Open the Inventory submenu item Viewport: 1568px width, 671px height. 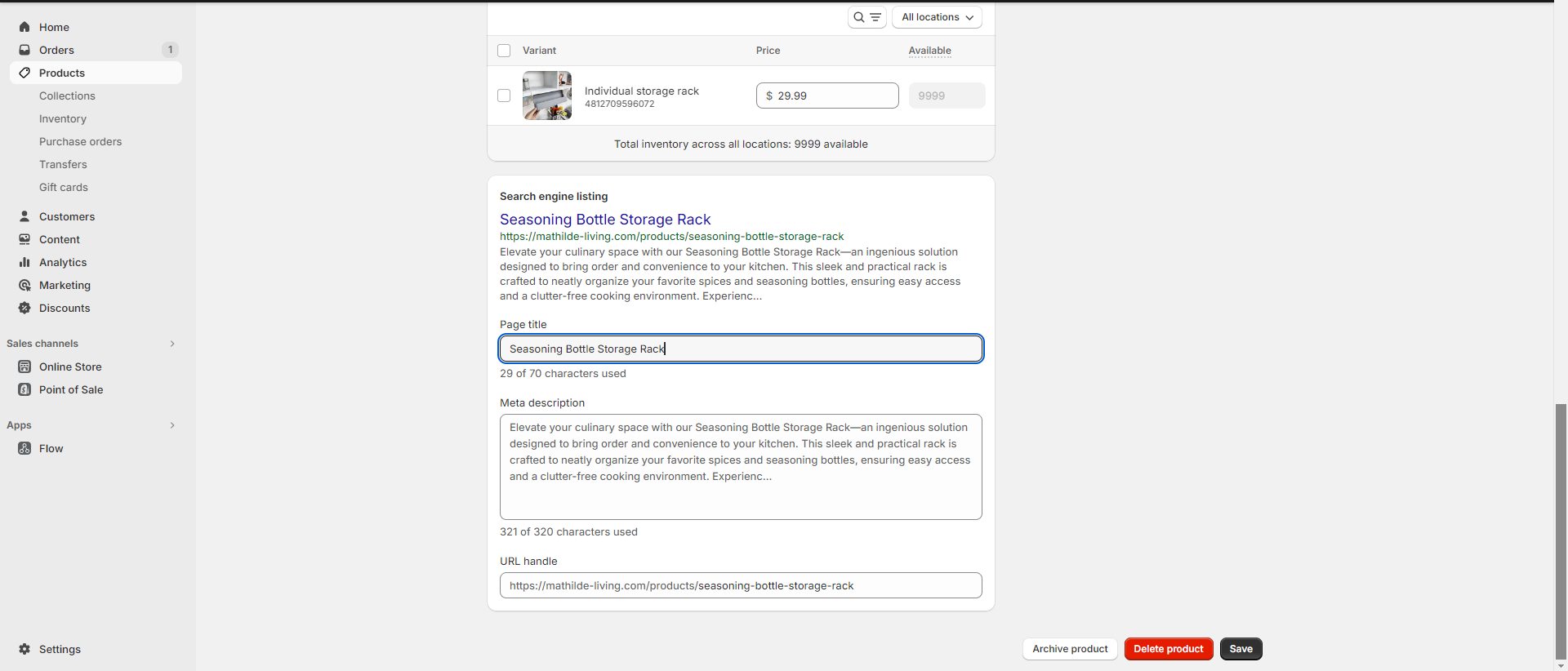click(63, 118)
